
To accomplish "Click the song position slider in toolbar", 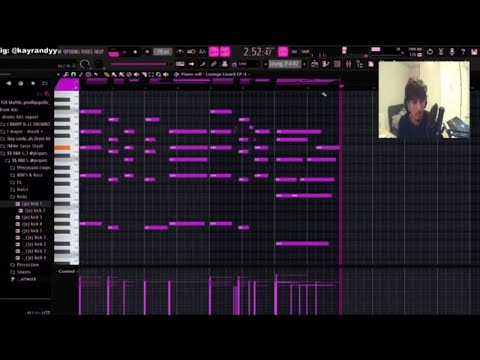I will [139, 64].
